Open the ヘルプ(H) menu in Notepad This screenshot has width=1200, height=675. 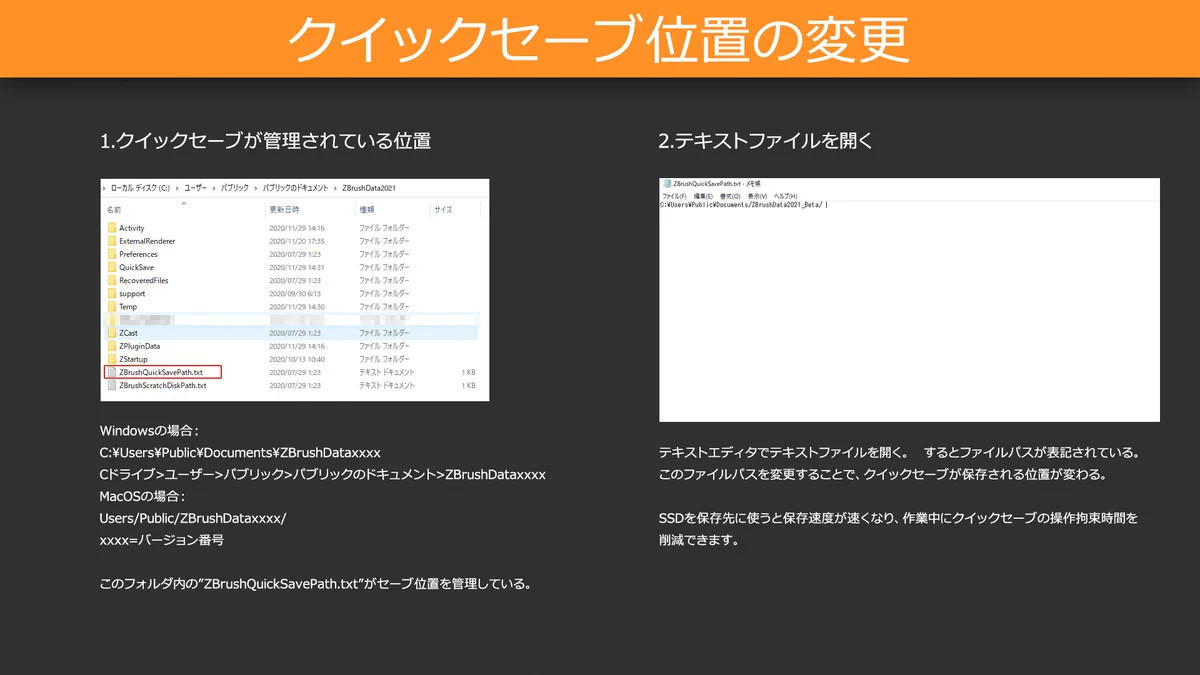click(786, 196)
